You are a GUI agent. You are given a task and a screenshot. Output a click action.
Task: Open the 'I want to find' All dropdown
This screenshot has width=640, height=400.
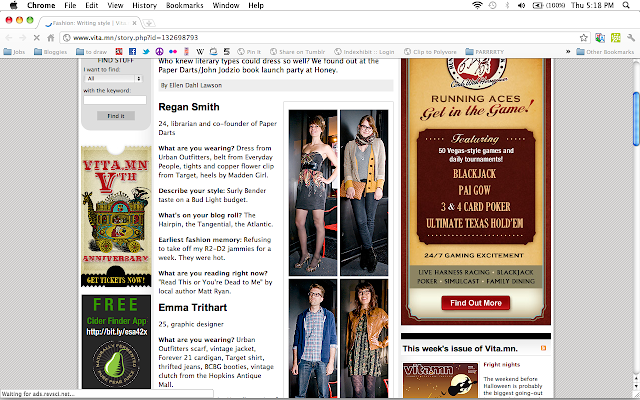click(113, 78)
